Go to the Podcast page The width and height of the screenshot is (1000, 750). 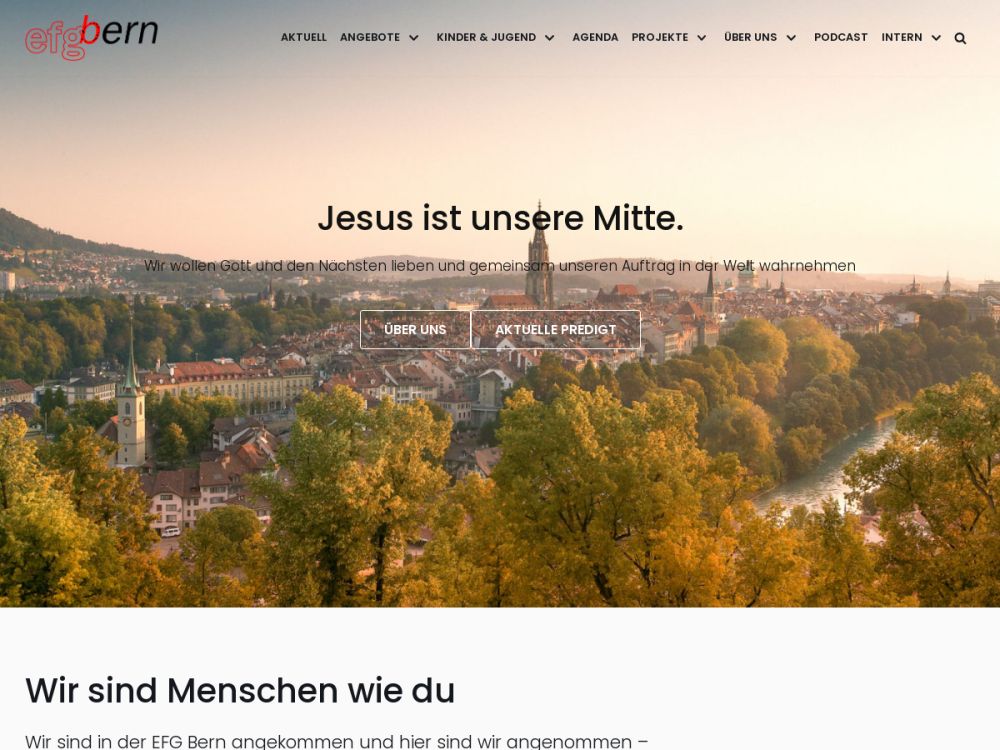841,38
